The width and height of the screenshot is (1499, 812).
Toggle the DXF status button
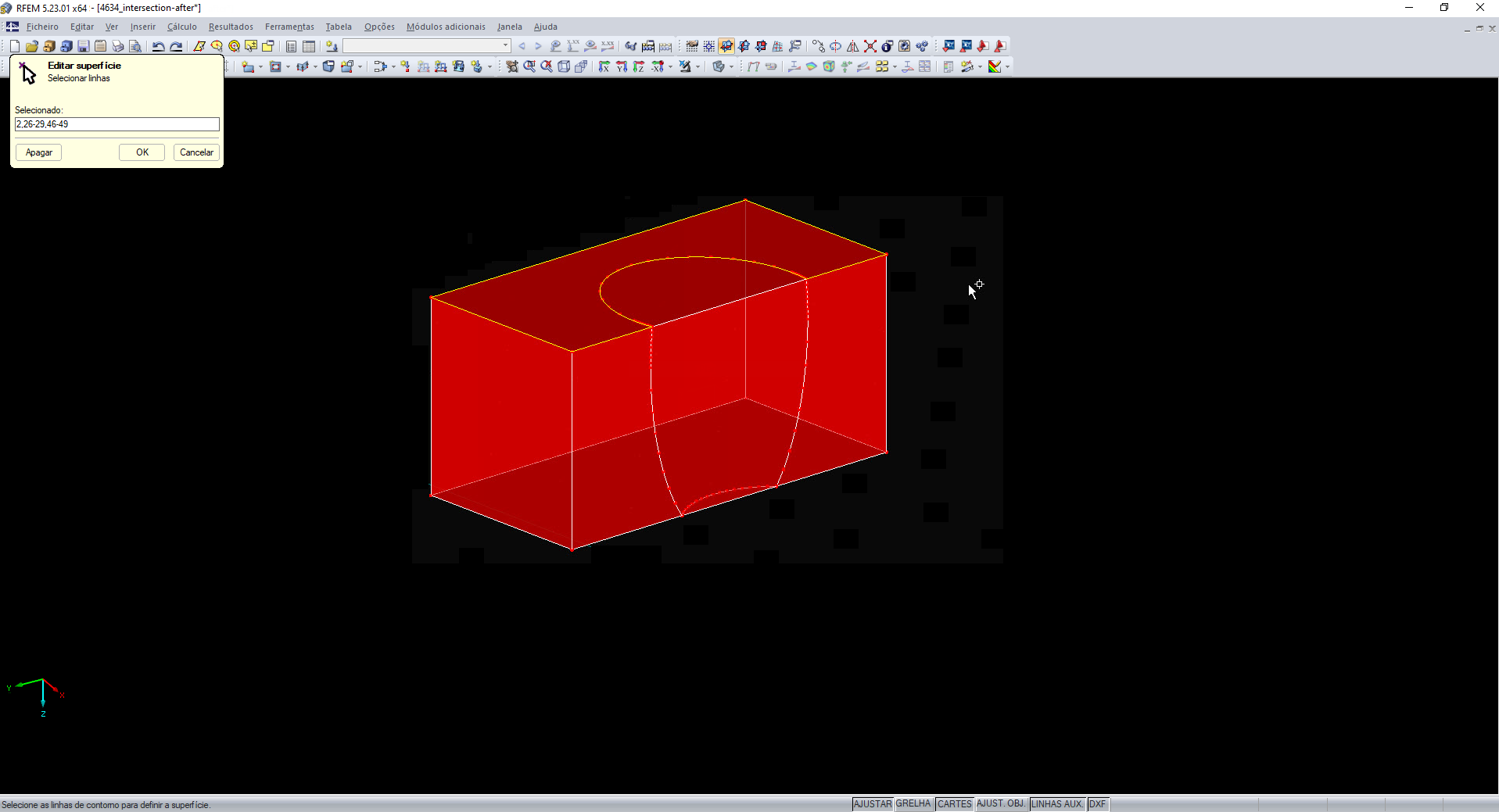click(1098, 804)
